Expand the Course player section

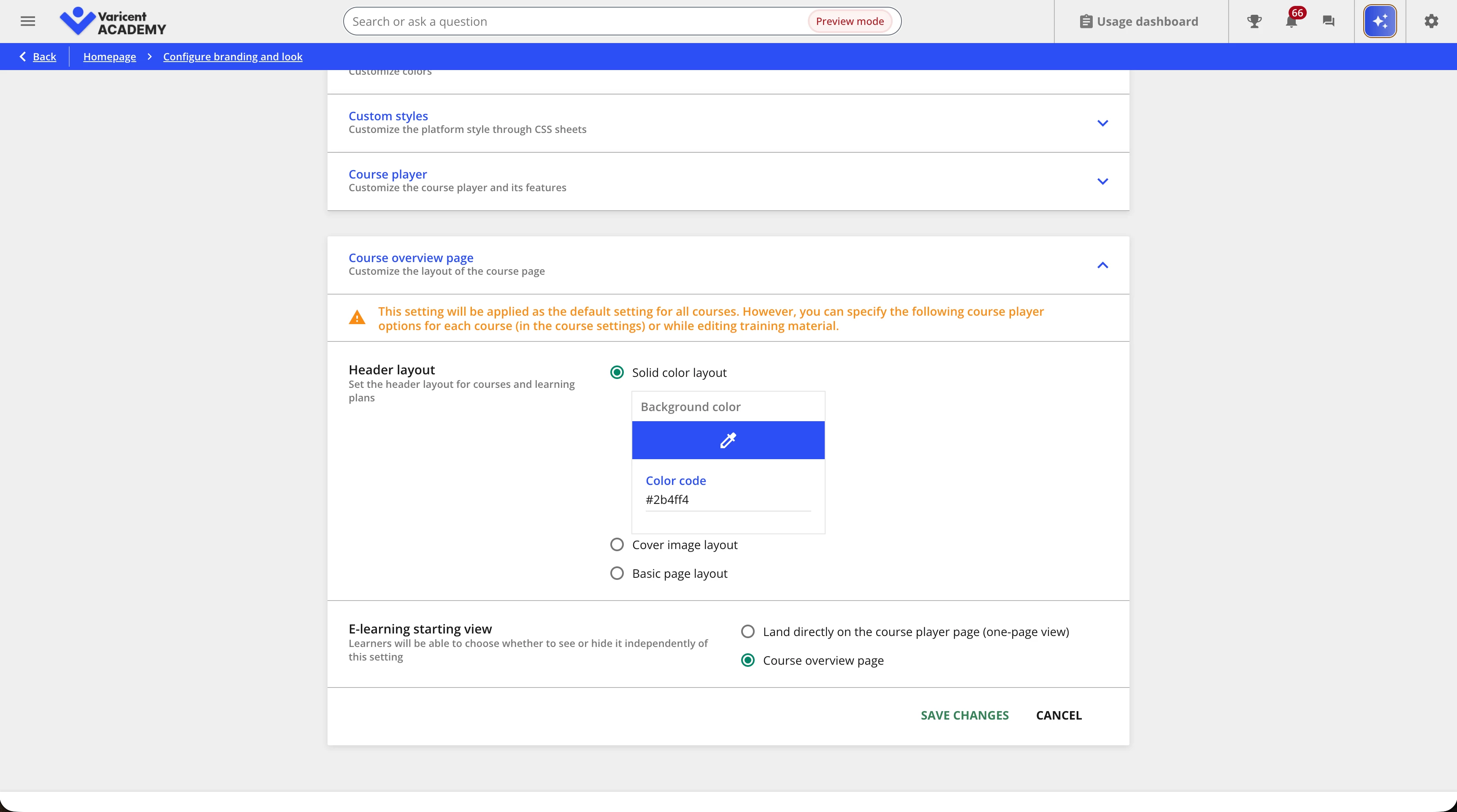click(x=1102, y=181)
